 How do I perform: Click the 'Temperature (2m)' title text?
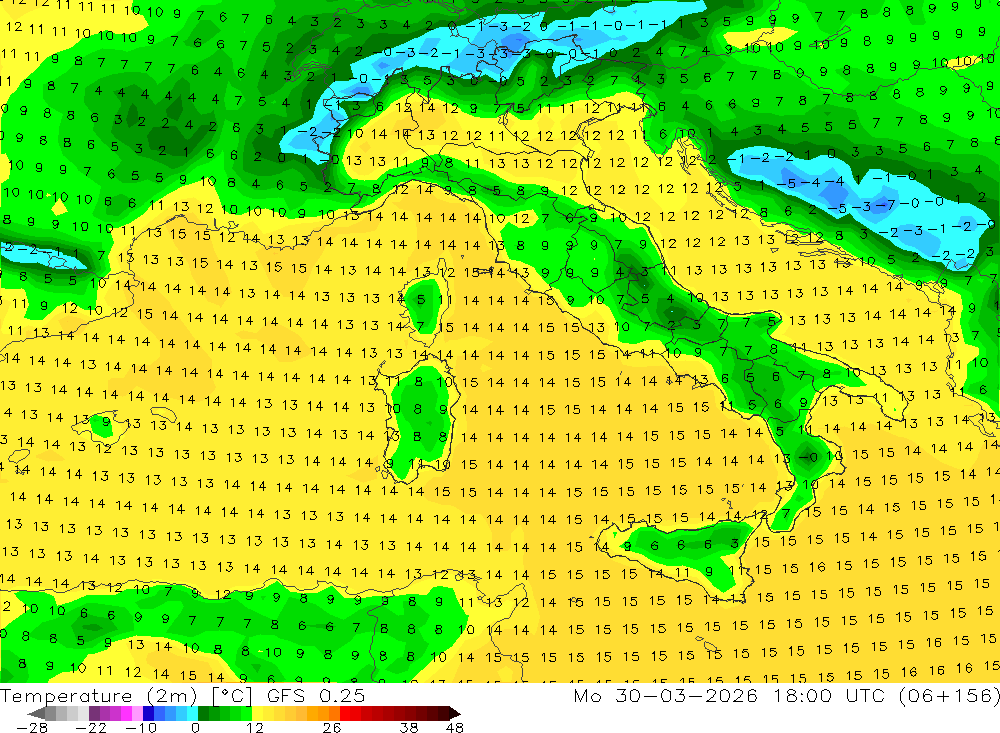(x=98, y=696)
